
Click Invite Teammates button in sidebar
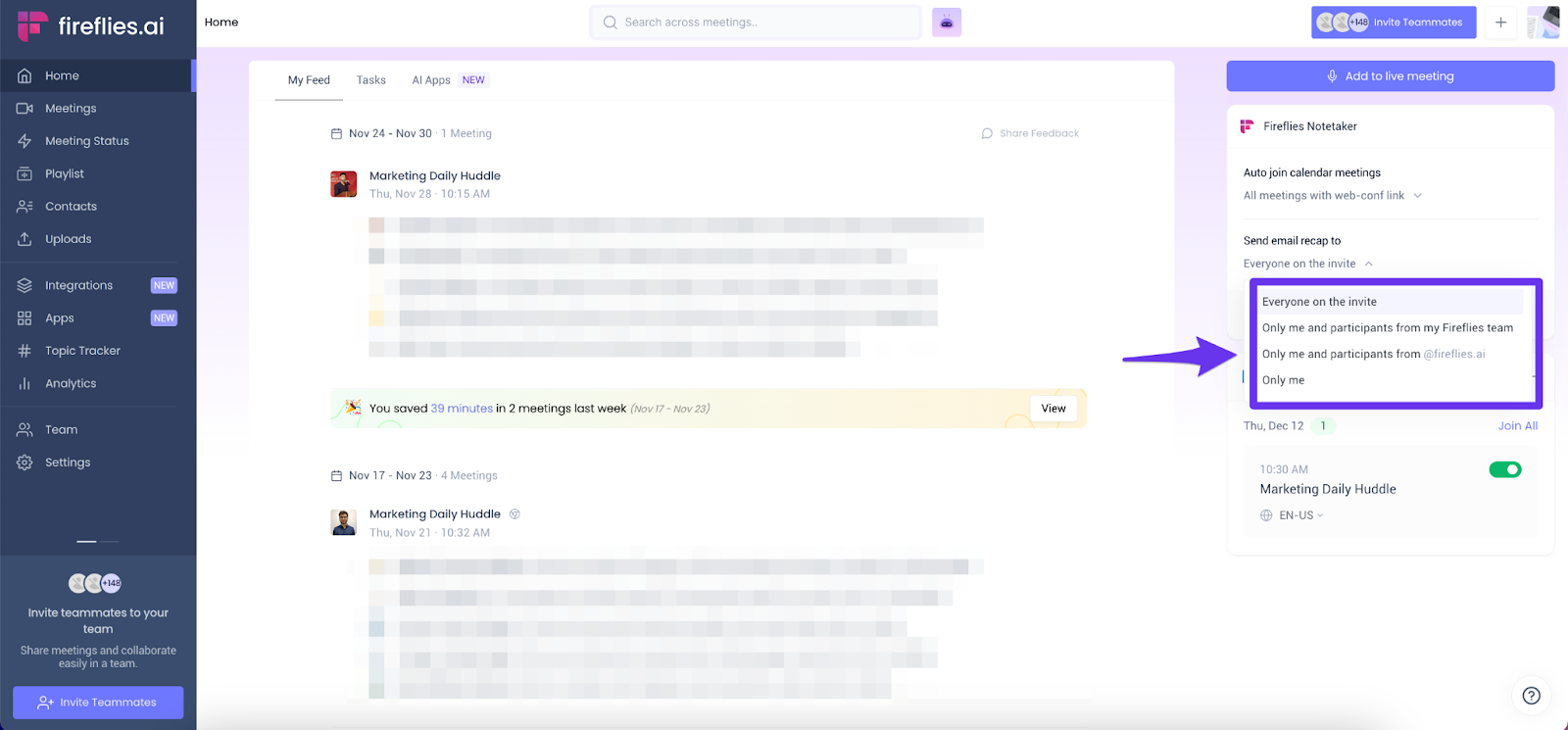pyautogui.click(x=98, y=703)
